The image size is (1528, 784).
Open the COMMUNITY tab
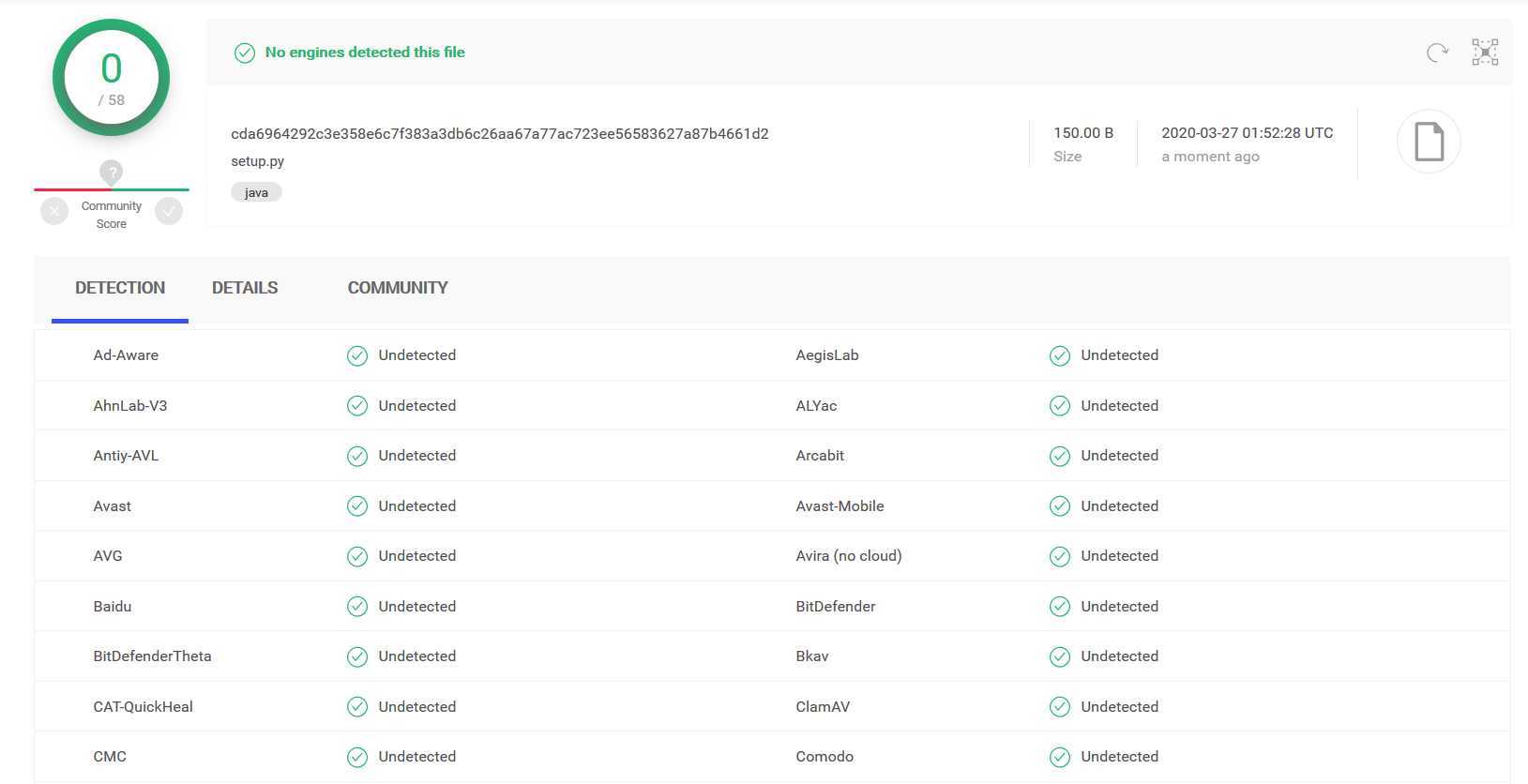[398, 288]
